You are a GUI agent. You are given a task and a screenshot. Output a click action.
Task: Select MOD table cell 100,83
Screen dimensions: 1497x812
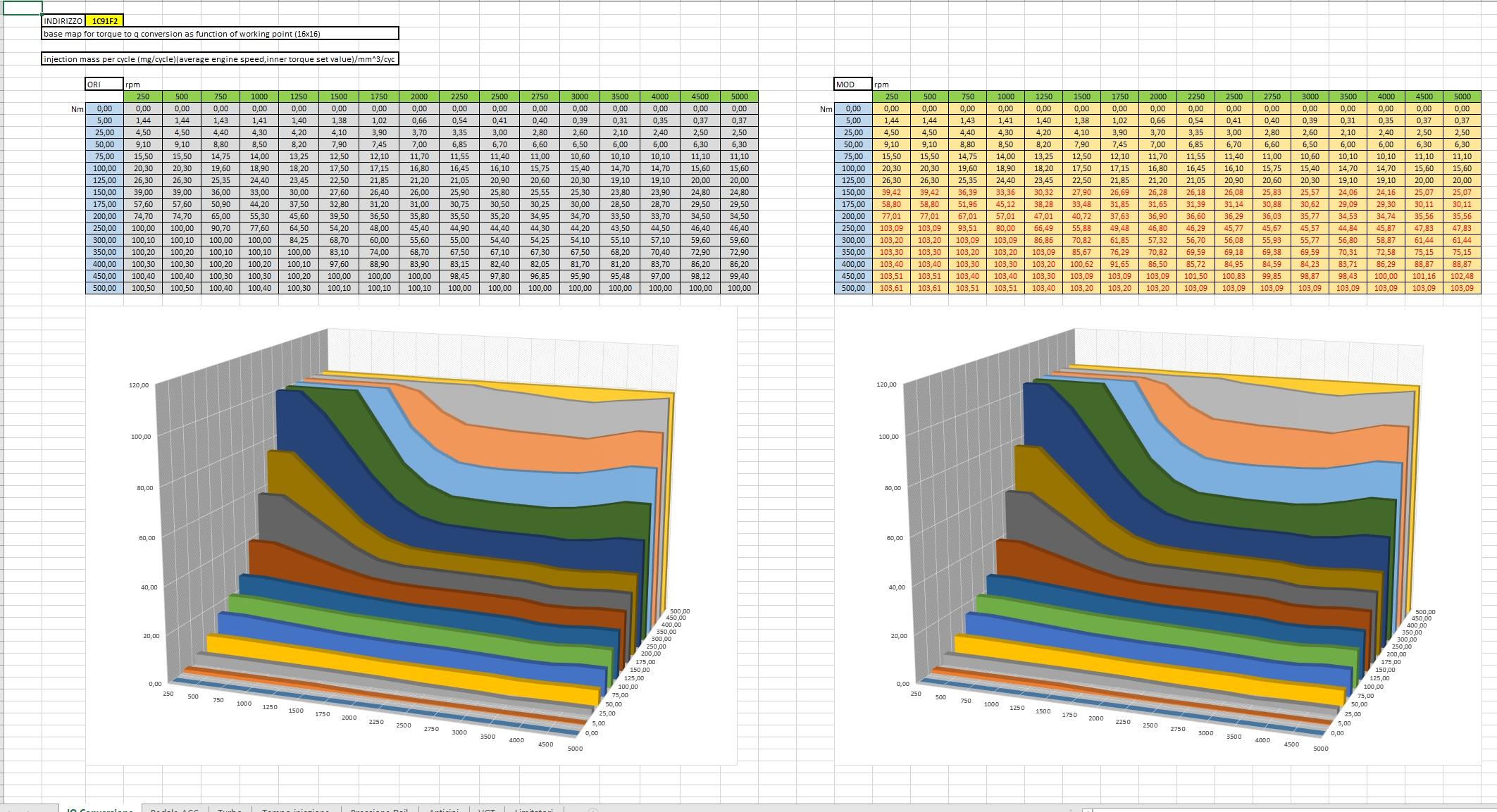[1234, 276]
